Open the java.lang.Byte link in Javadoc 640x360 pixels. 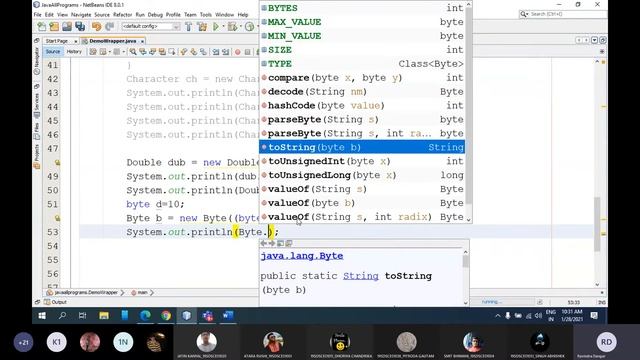coord(302,256)
